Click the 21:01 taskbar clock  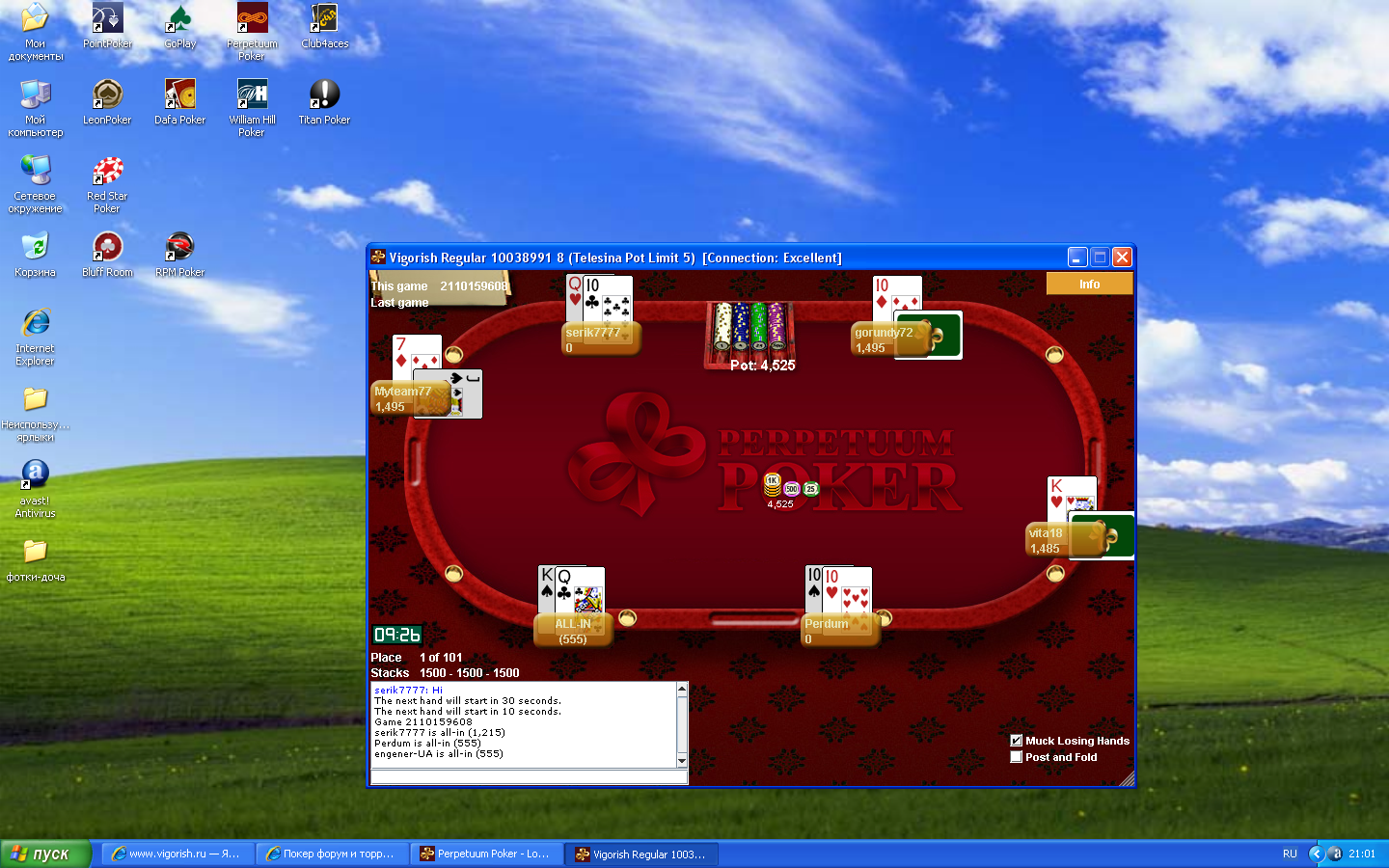pos(1362,854)
